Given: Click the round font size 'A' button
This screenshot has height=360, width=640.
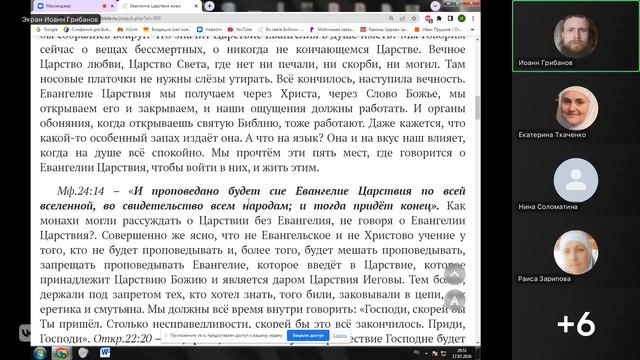Looking at the screenshot, I should 454,300.
